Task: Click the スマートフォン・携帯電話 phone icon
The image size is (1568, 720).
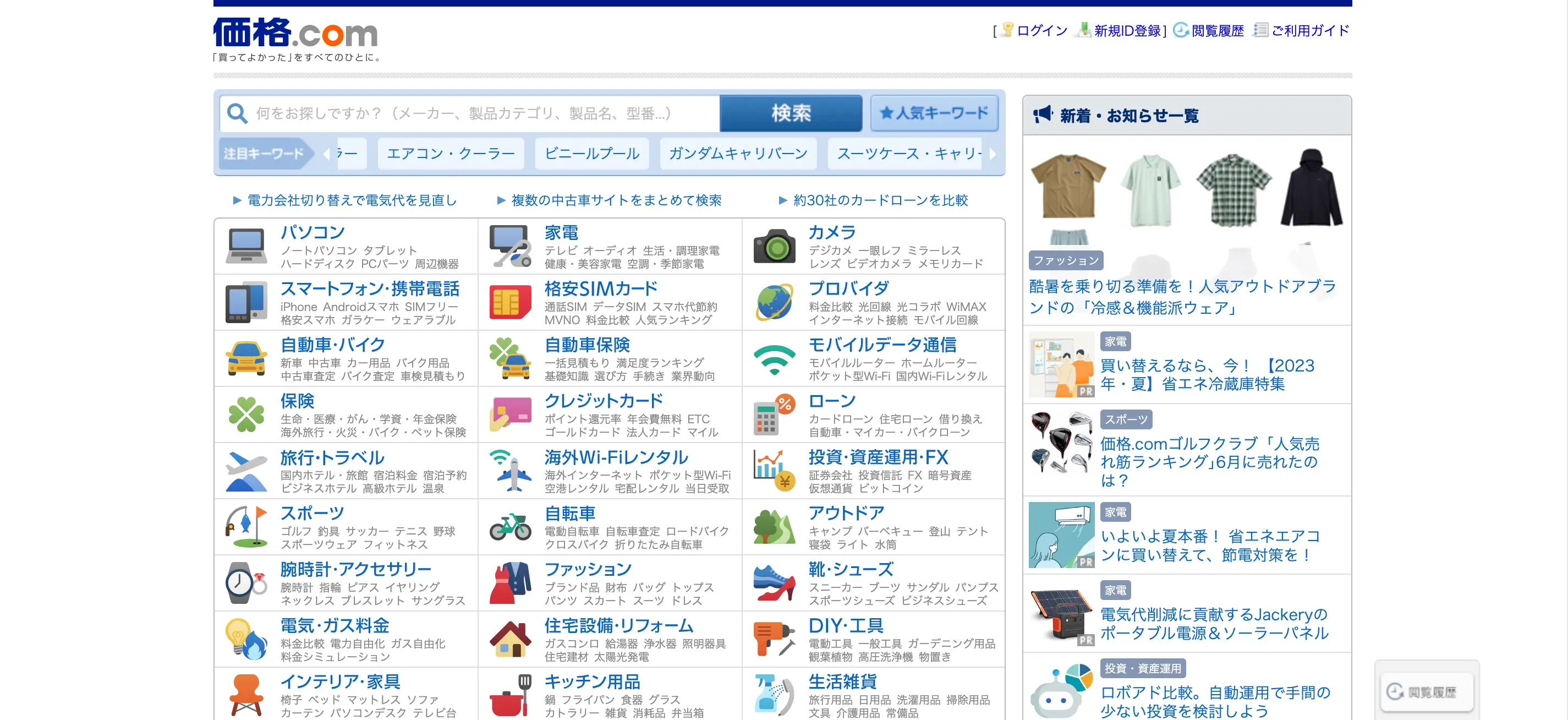Action: 246,302
